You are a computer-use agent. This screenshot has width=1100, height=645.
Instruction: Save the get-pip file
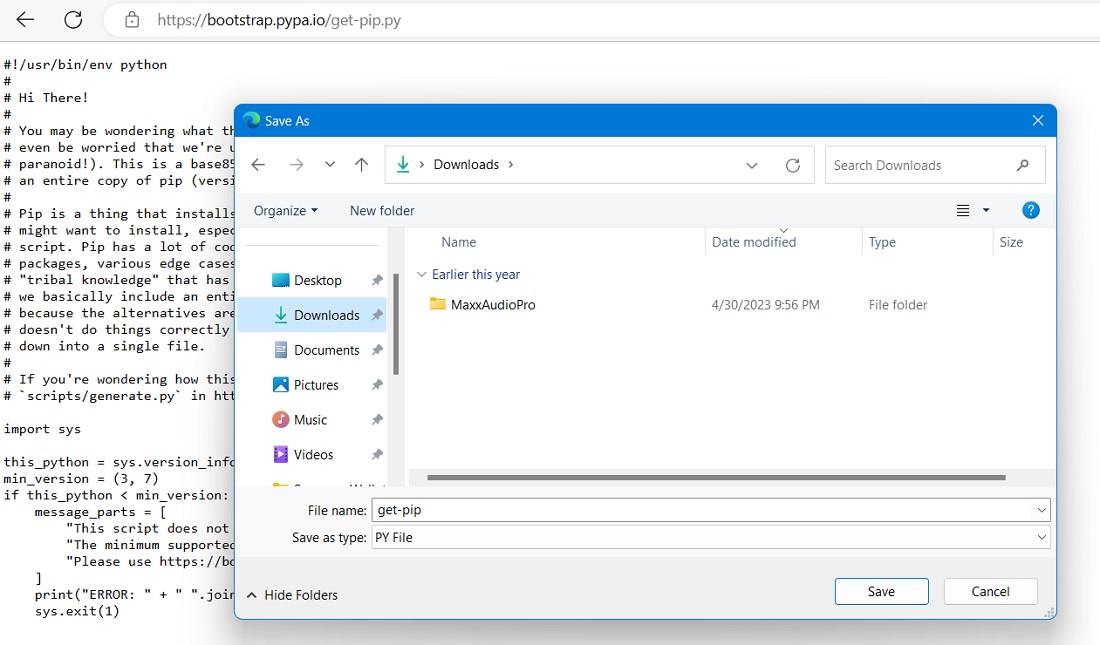(x=881, y=591)
